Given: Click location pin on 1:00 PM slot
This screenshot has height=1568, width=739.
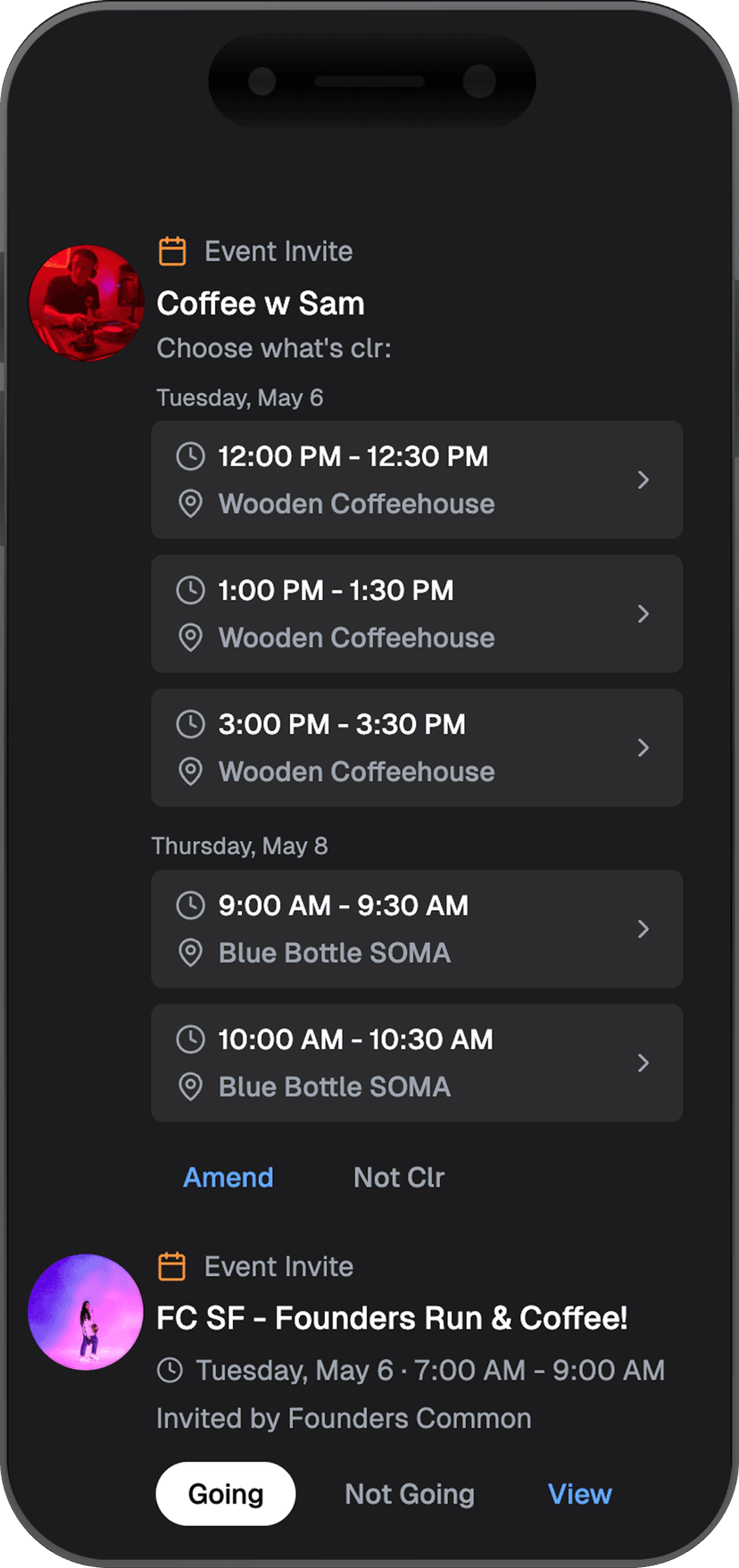Looking at the screenshot, I should click(190, 638).
